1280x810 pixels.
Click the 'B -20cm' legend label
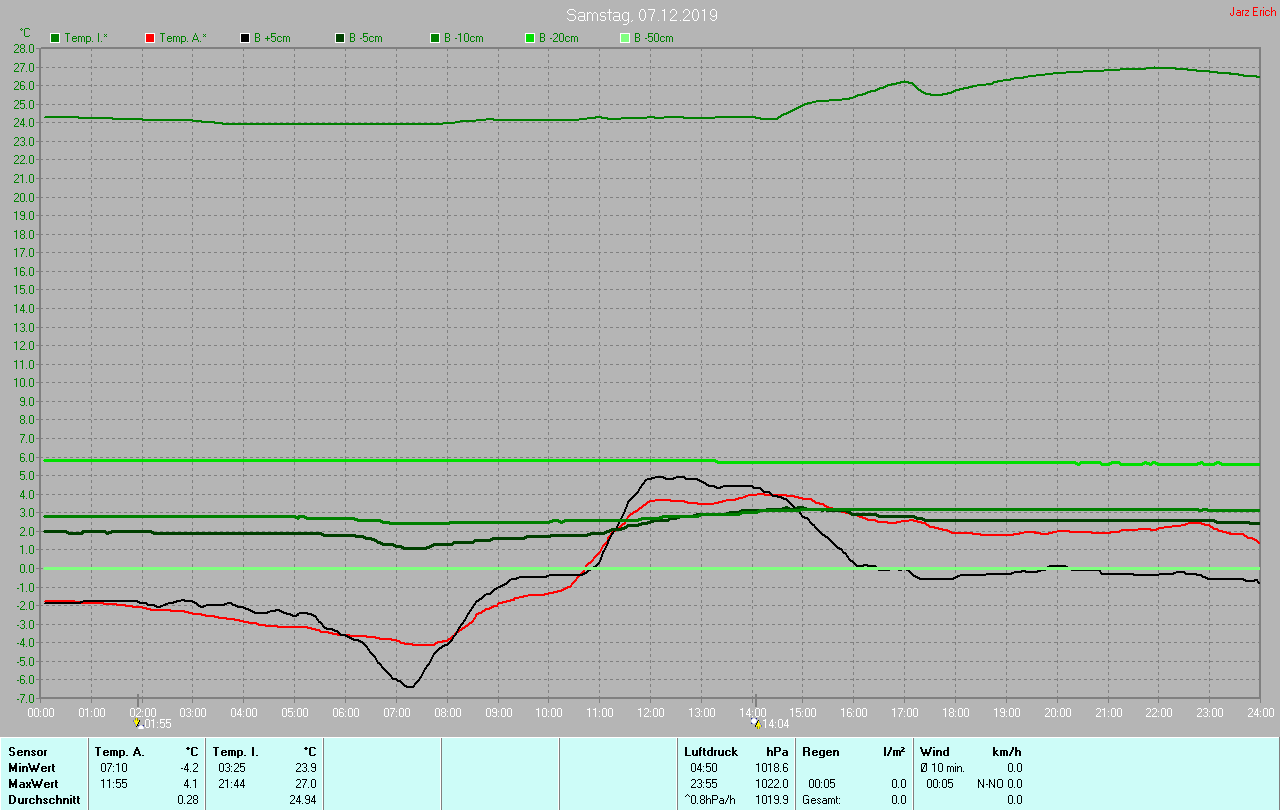point(559,38)
